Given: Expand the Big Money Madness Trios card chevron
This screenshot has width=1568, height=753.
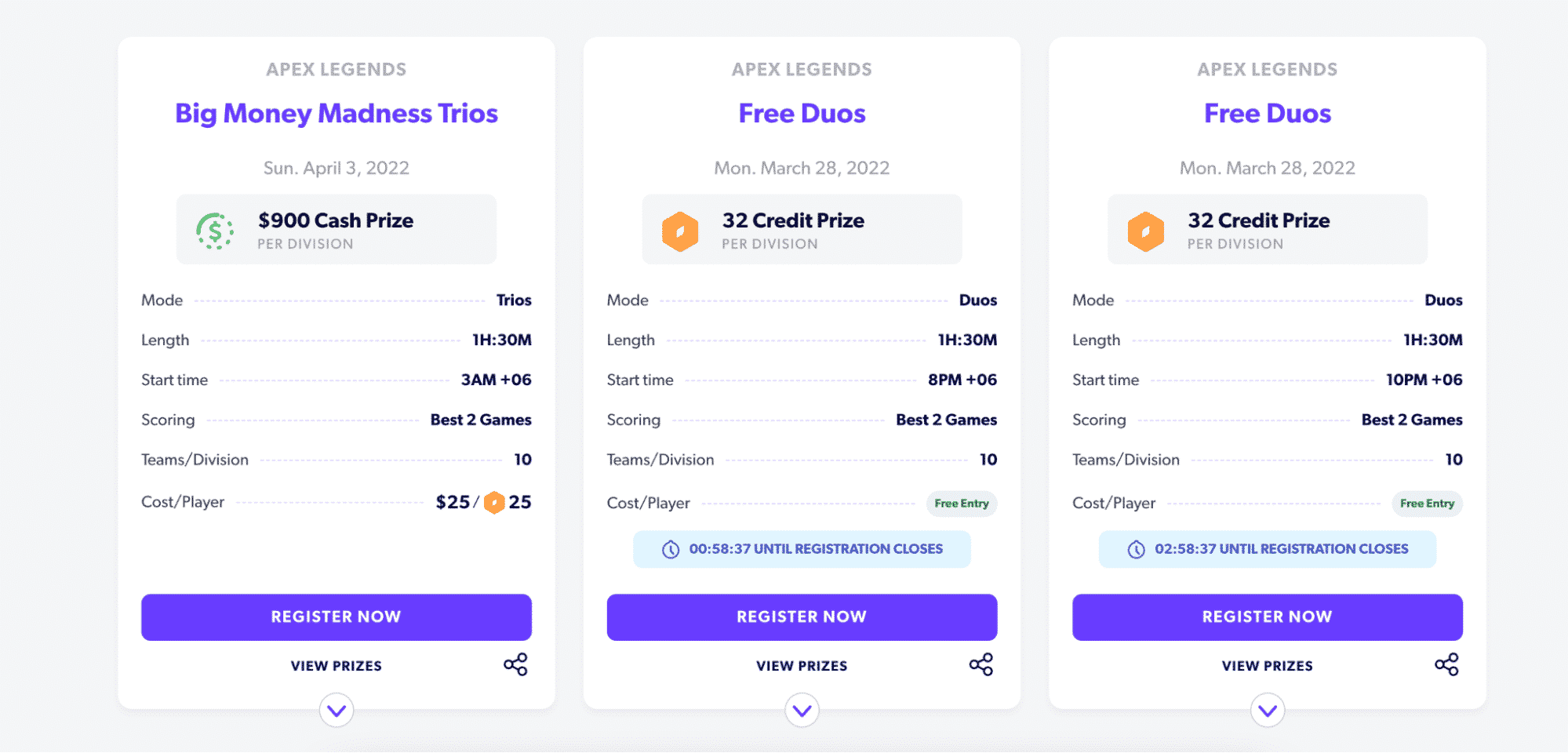Looking at the screenshot, I should (337, 711).
